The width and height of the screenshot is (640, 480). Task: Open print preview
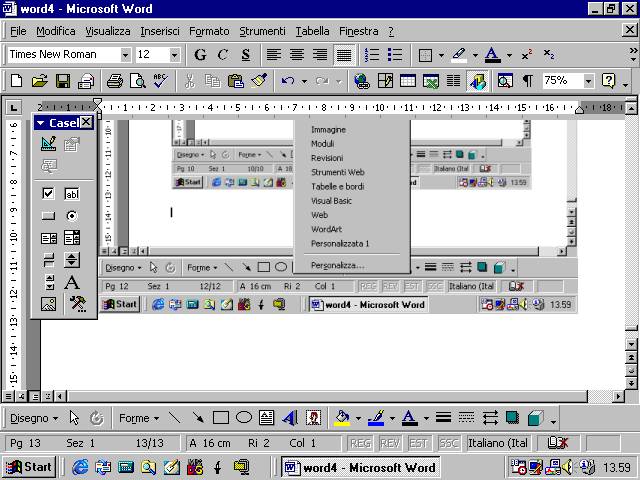point(138,81)
